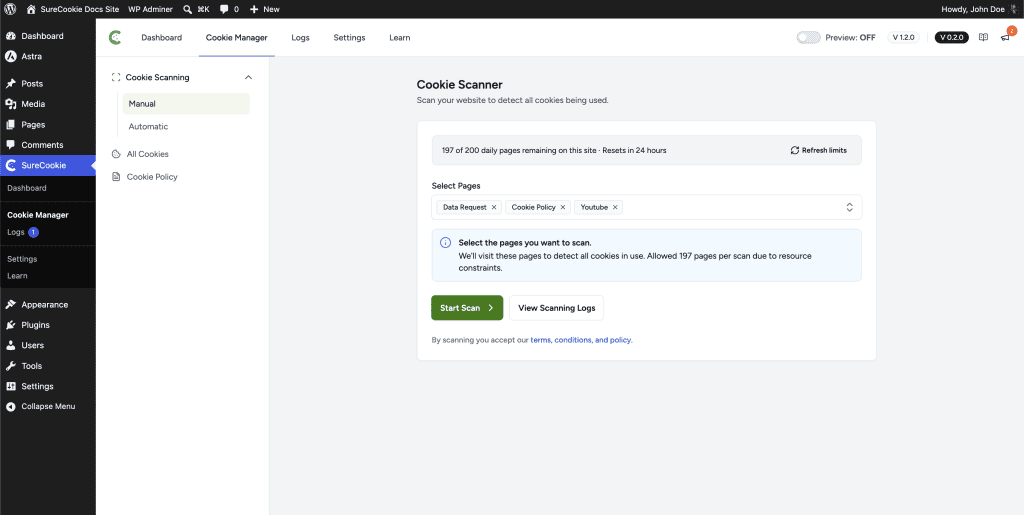
Task: Open the Select Pages dropdown arrows
Action: point(850,207)
